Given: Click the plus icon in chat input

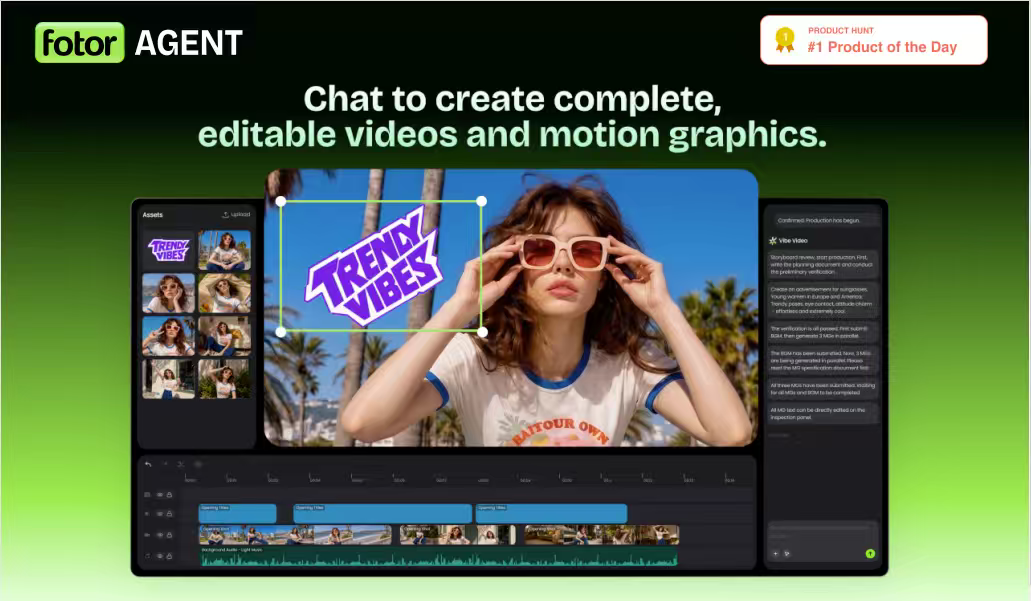Looking at the screenshot, I should click(x=775, y=554).
